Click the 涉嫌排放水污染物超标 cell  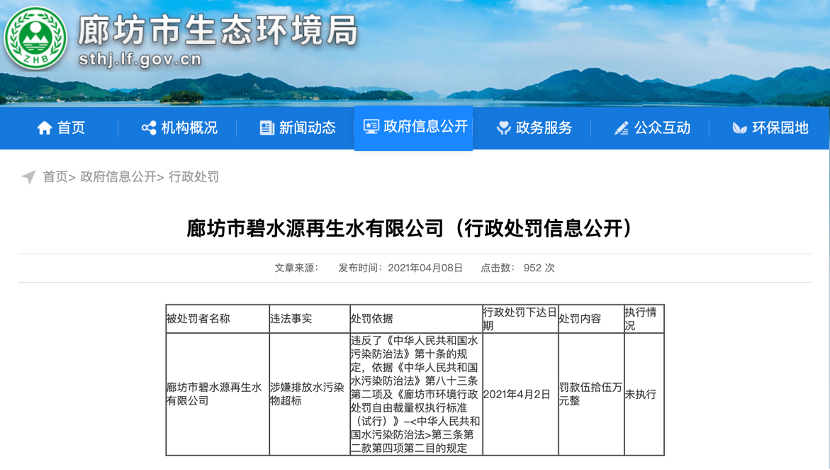(310, 394)
